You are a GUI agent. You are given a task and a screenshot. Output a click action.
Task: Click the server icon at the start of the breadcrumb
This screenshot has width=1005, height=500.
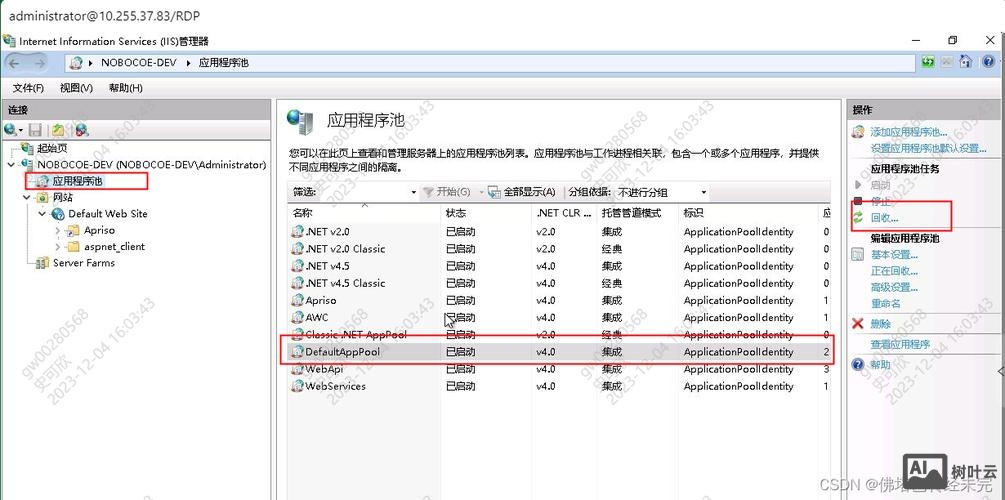[76, 63]
